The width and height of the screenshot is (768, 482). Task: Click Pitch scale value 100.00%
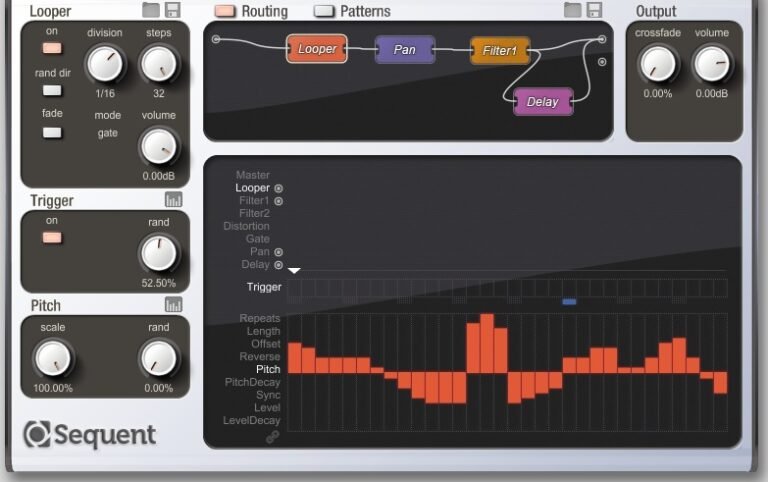pyautogui.click(x=53, y=388)
